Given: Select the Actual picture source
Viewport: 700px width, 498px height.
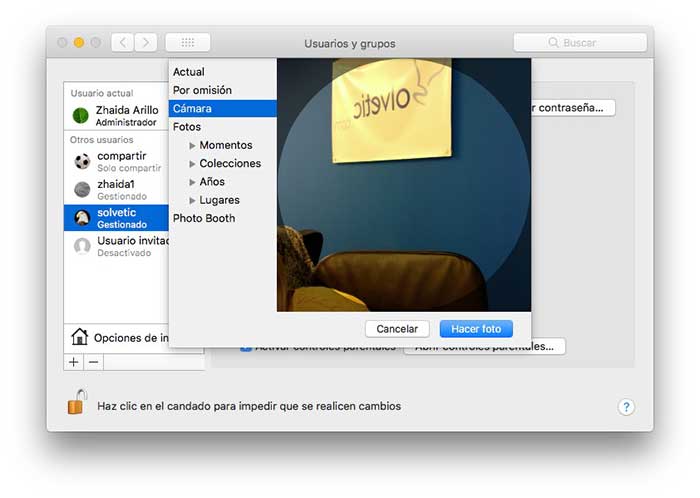Looking at the screenshot, I should (x=222, y=72).
